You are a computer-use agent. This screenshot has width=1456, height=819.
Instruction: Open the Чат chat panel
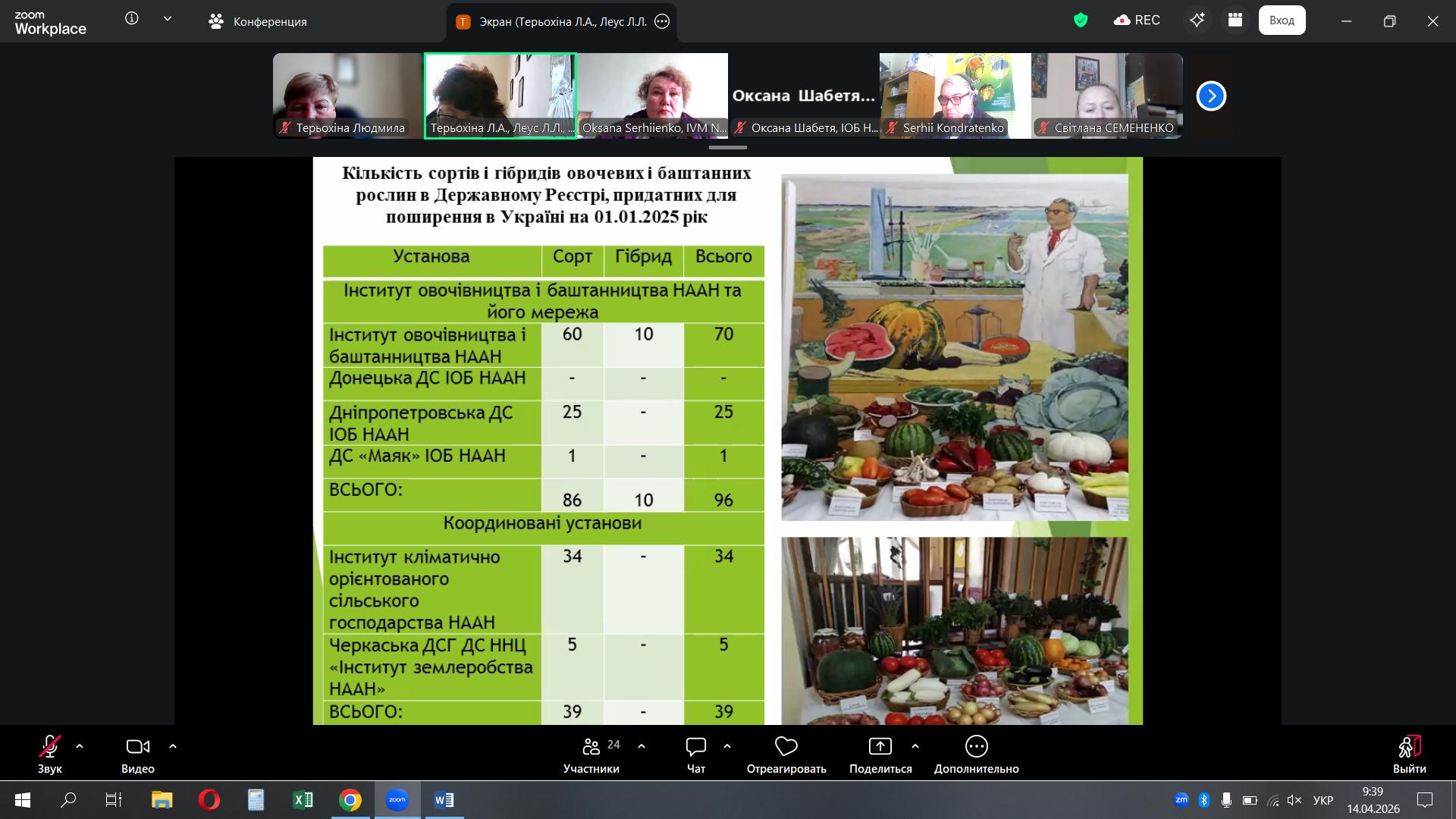pos(695,747)
